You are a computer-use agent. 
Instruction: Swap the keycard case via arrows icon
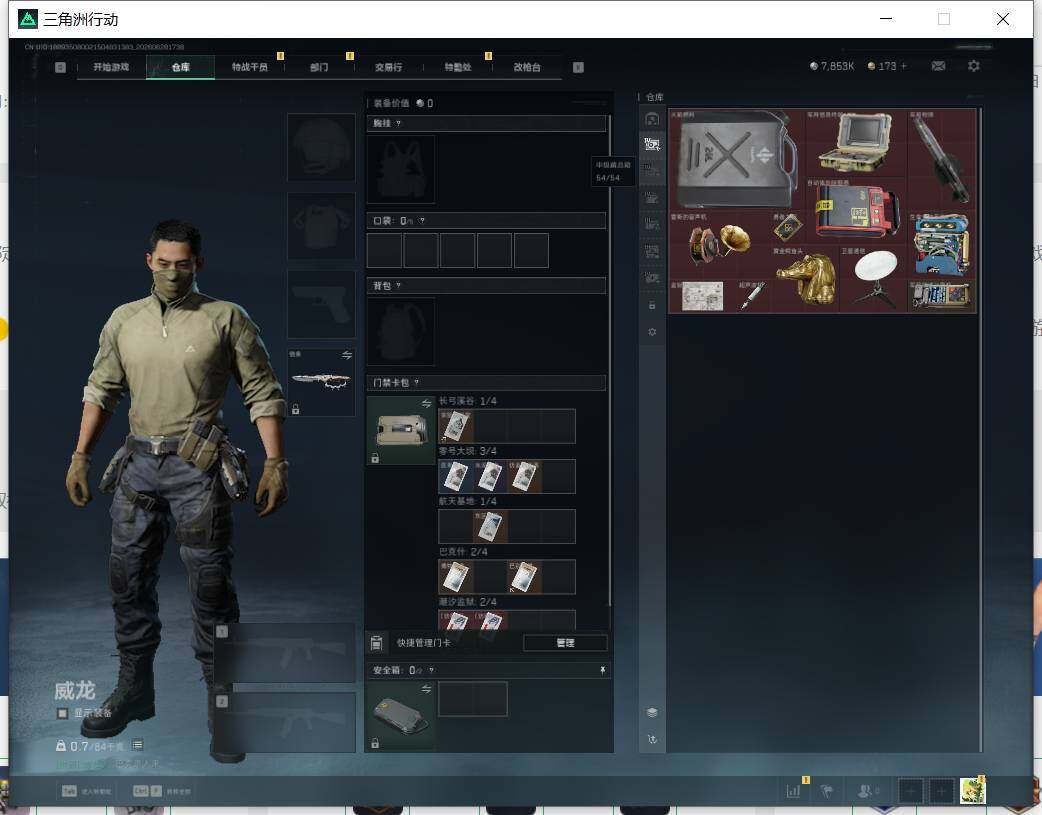pos(426,404)
